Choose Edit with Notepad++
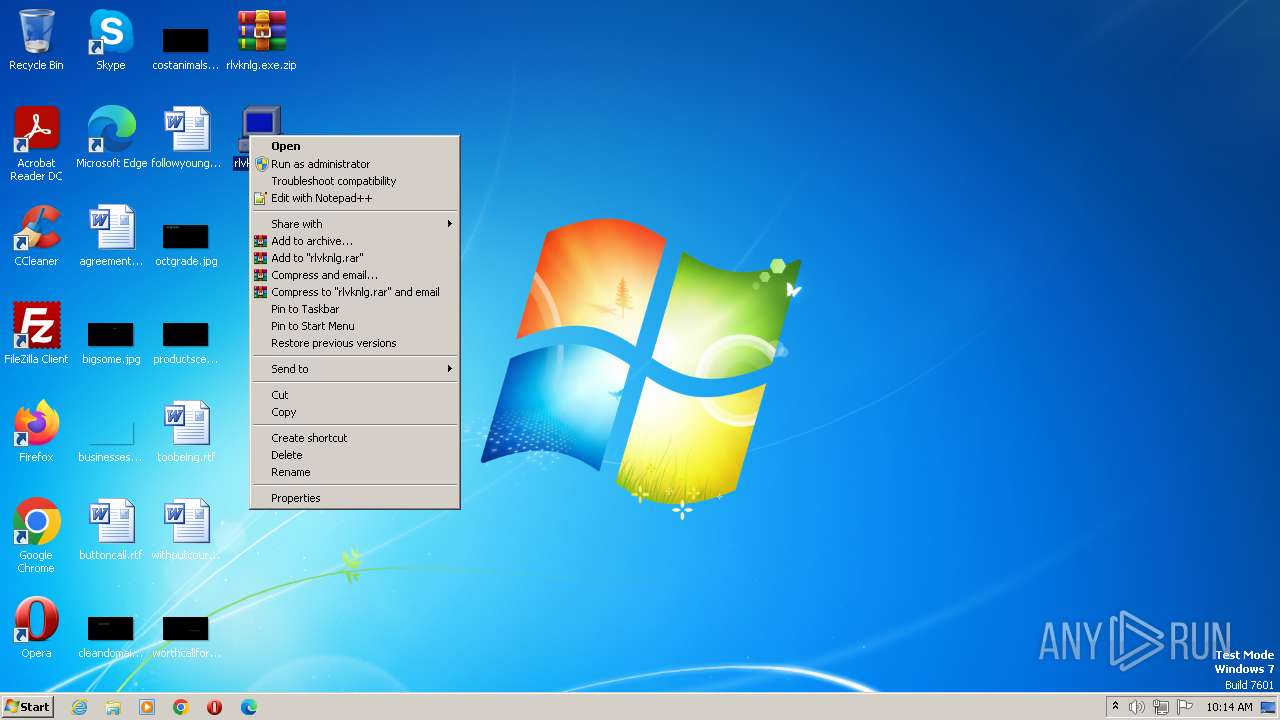Image resolution: width=1280 pixels, height=720 pixels. 355,198
